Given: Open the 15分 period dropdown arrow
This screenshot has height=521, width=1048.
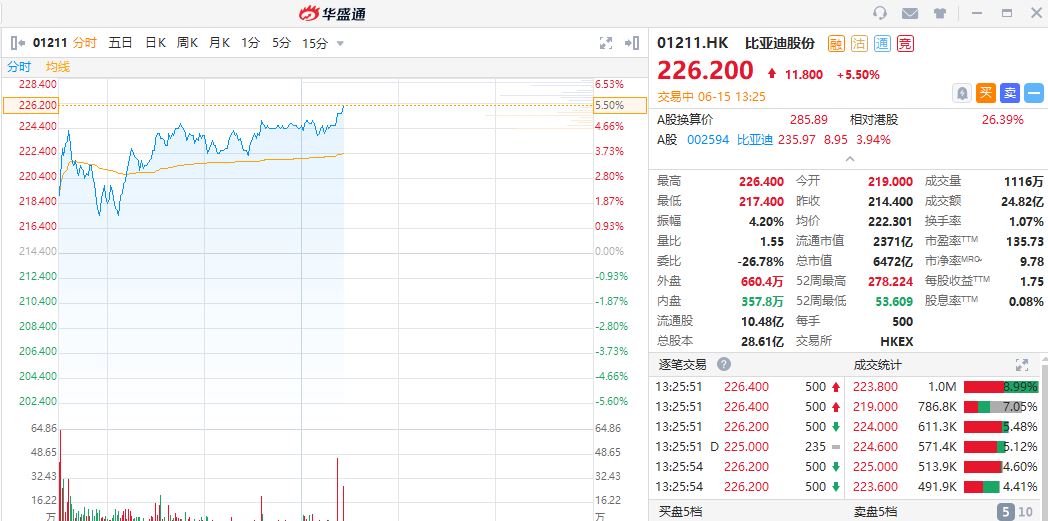Looking at the screenshot, I should click(x=340, y=43).
